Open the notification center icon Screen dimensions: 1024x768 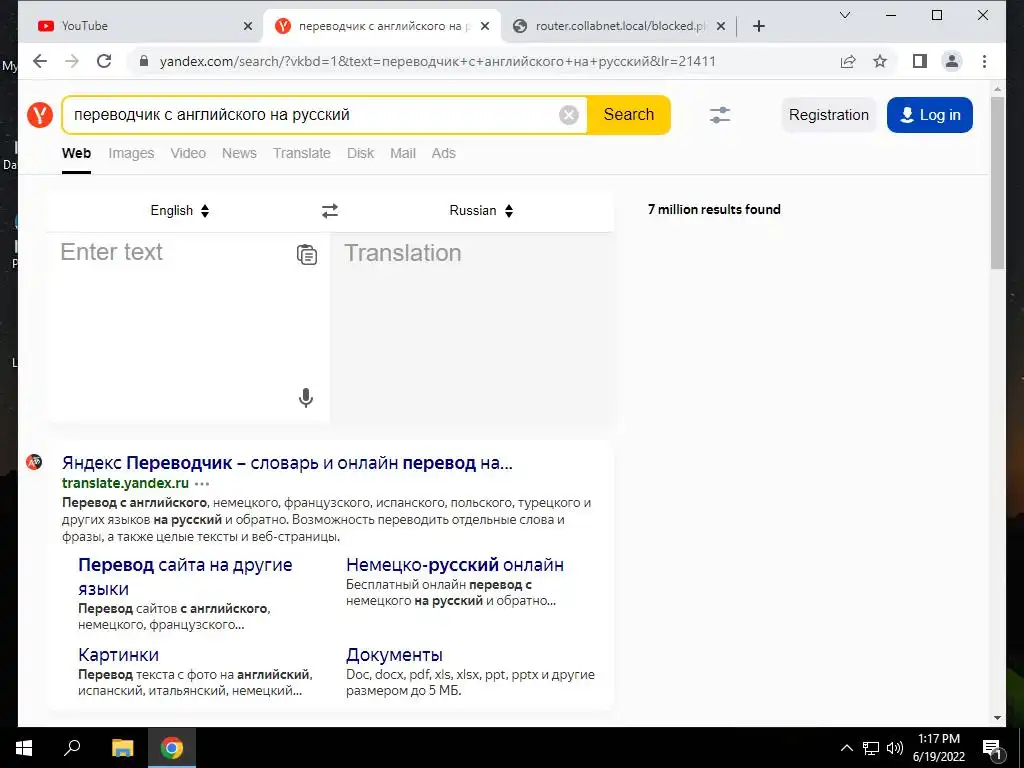[x=992, y=749]
